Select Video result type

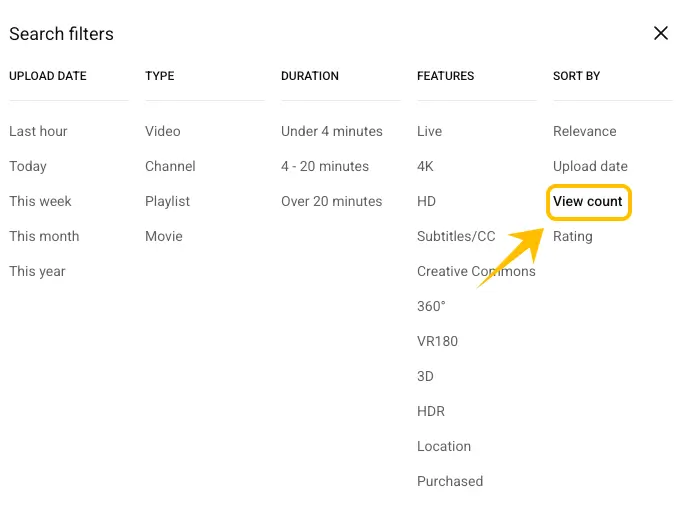pyautogui.click(x=162, y=131)
